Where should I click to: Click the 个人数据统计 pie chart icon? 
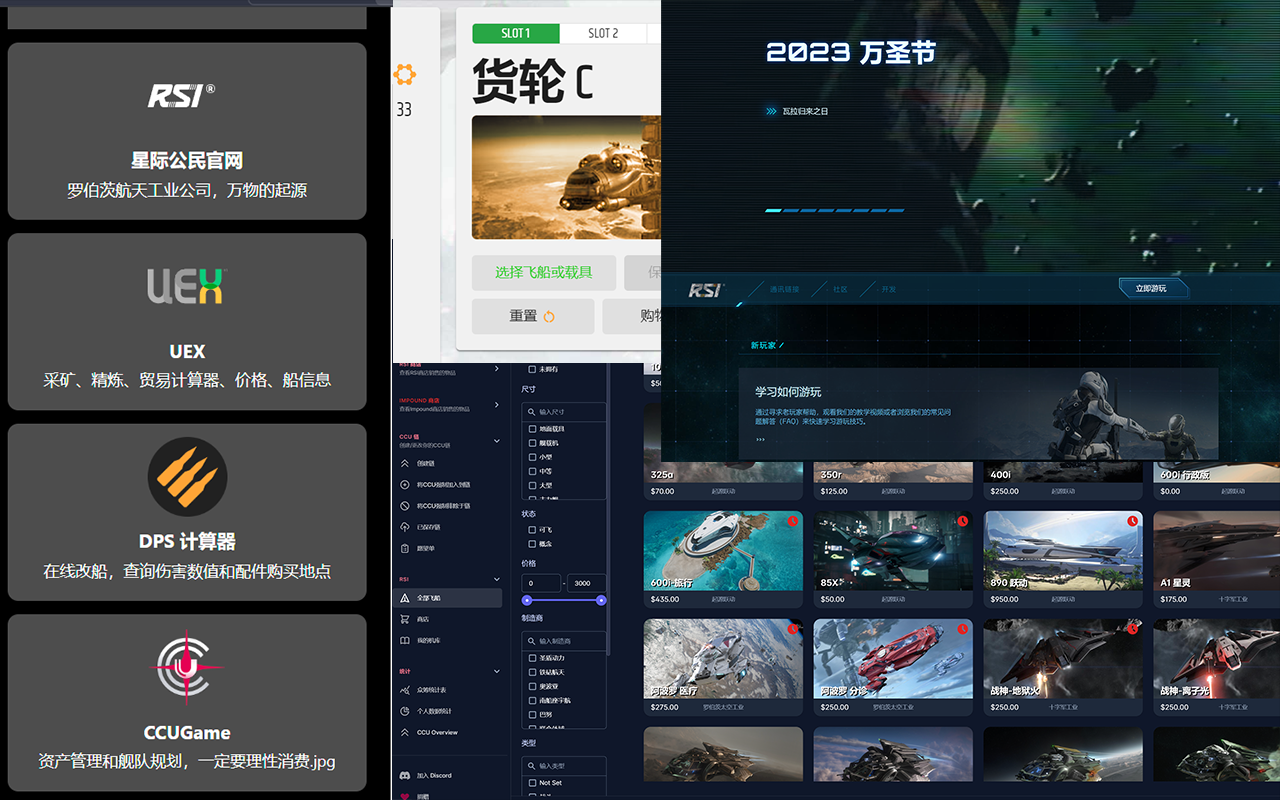405,711
